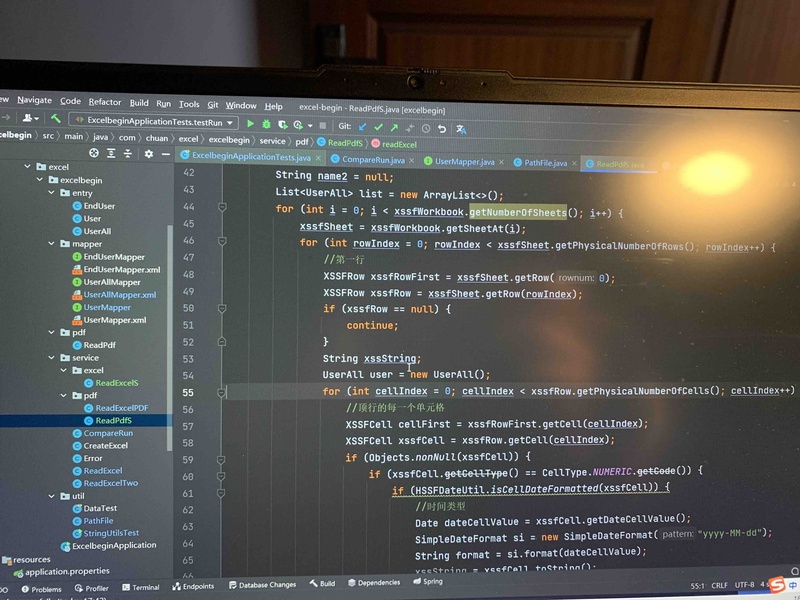
Task: Open the dropdown arrow beside the Profiler icon
Action: tap(310, 126)
